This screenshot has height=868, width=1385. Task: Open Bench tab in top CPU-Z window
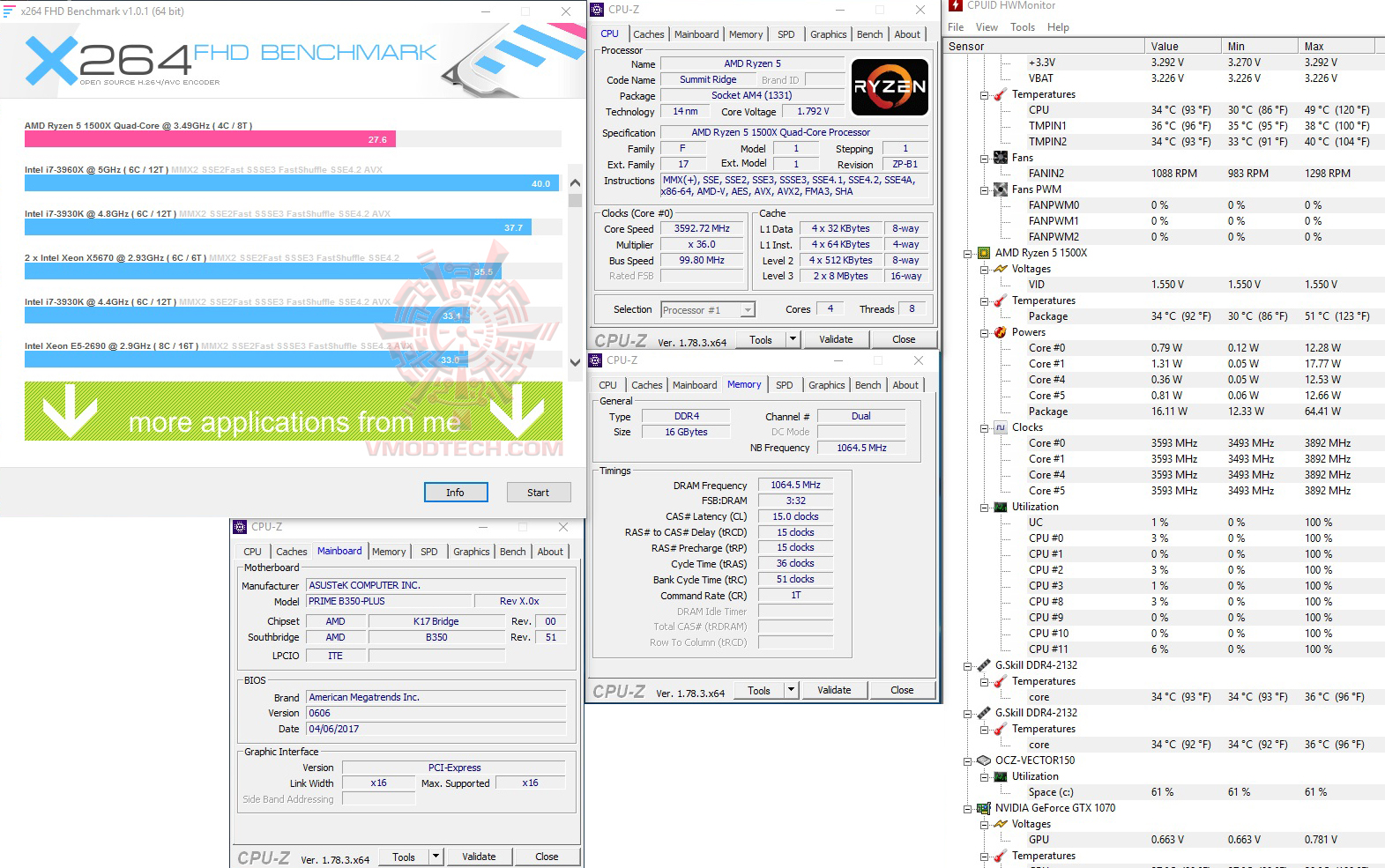coord(870,34)
